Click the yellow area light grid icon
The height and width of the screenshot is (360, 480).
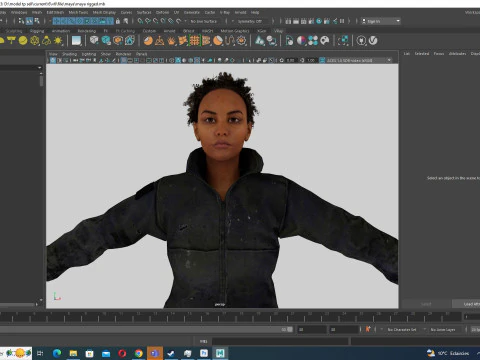(35, 41)
